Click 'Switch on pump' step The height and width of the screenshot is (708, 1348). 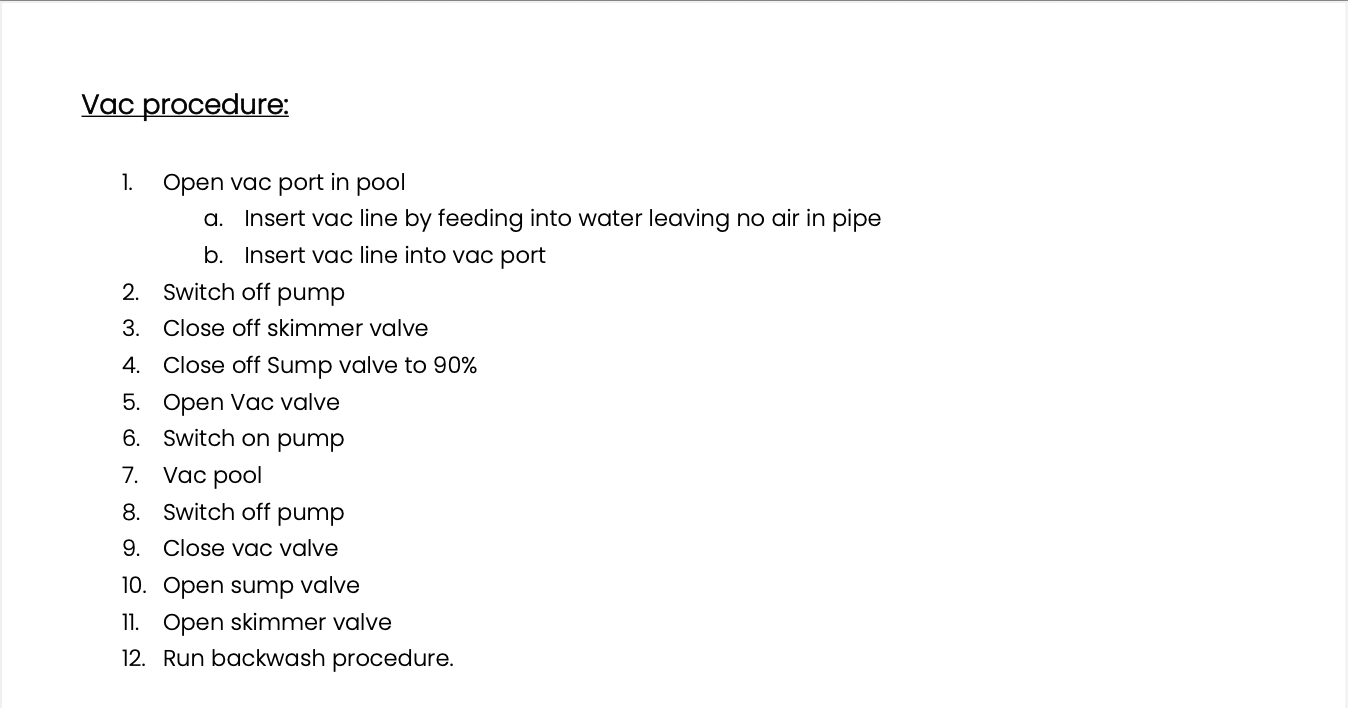(x=254, y=439)
